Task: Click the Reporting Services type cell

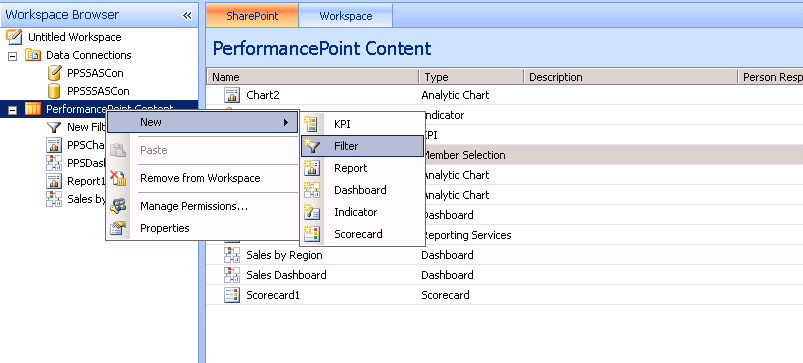Action: coord(467,235)
